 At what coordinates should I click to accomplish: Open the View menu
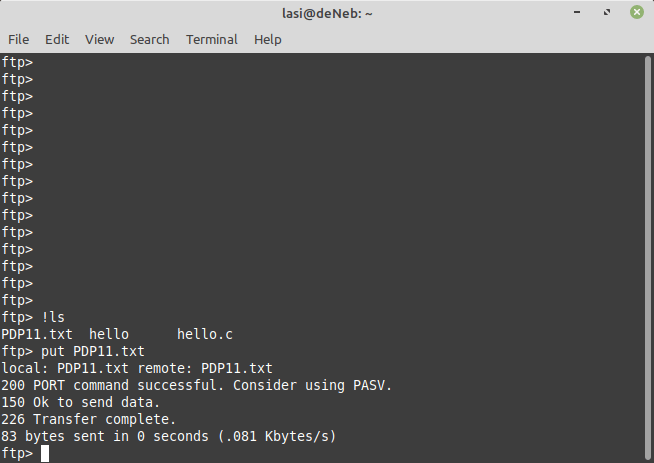(99, 39)
